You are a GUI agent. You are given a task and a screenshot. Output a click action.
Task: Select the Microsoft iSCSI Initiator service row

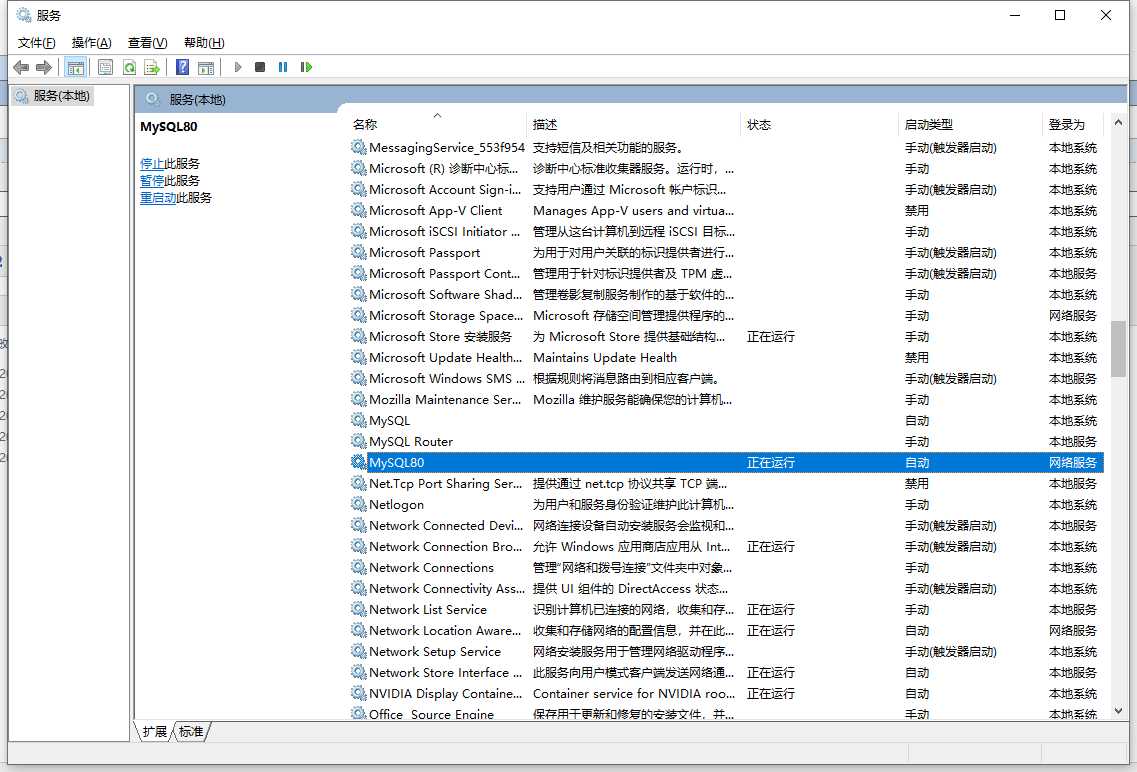727,231
